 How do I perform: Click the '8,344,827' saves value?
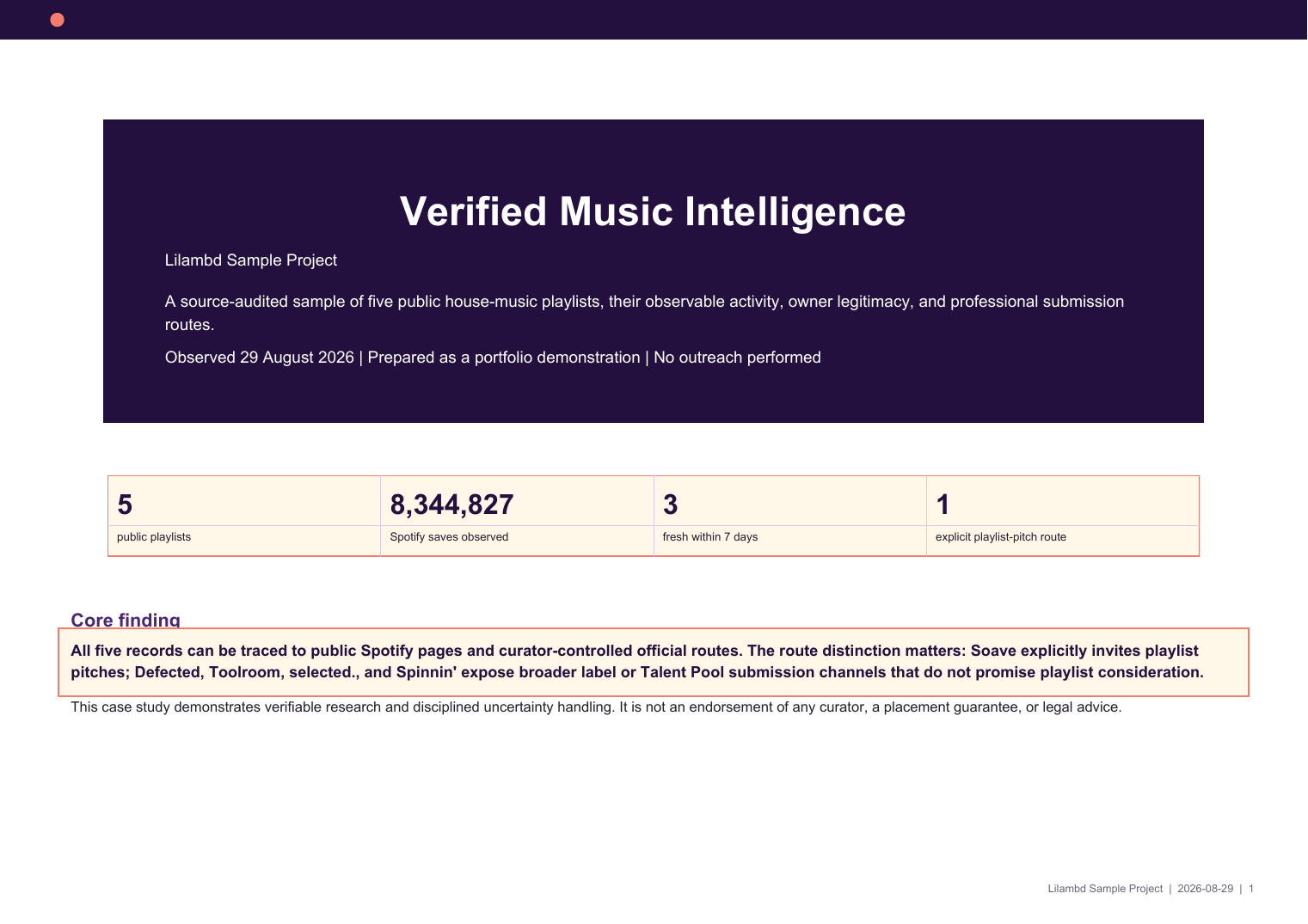(x=451, y=505)
